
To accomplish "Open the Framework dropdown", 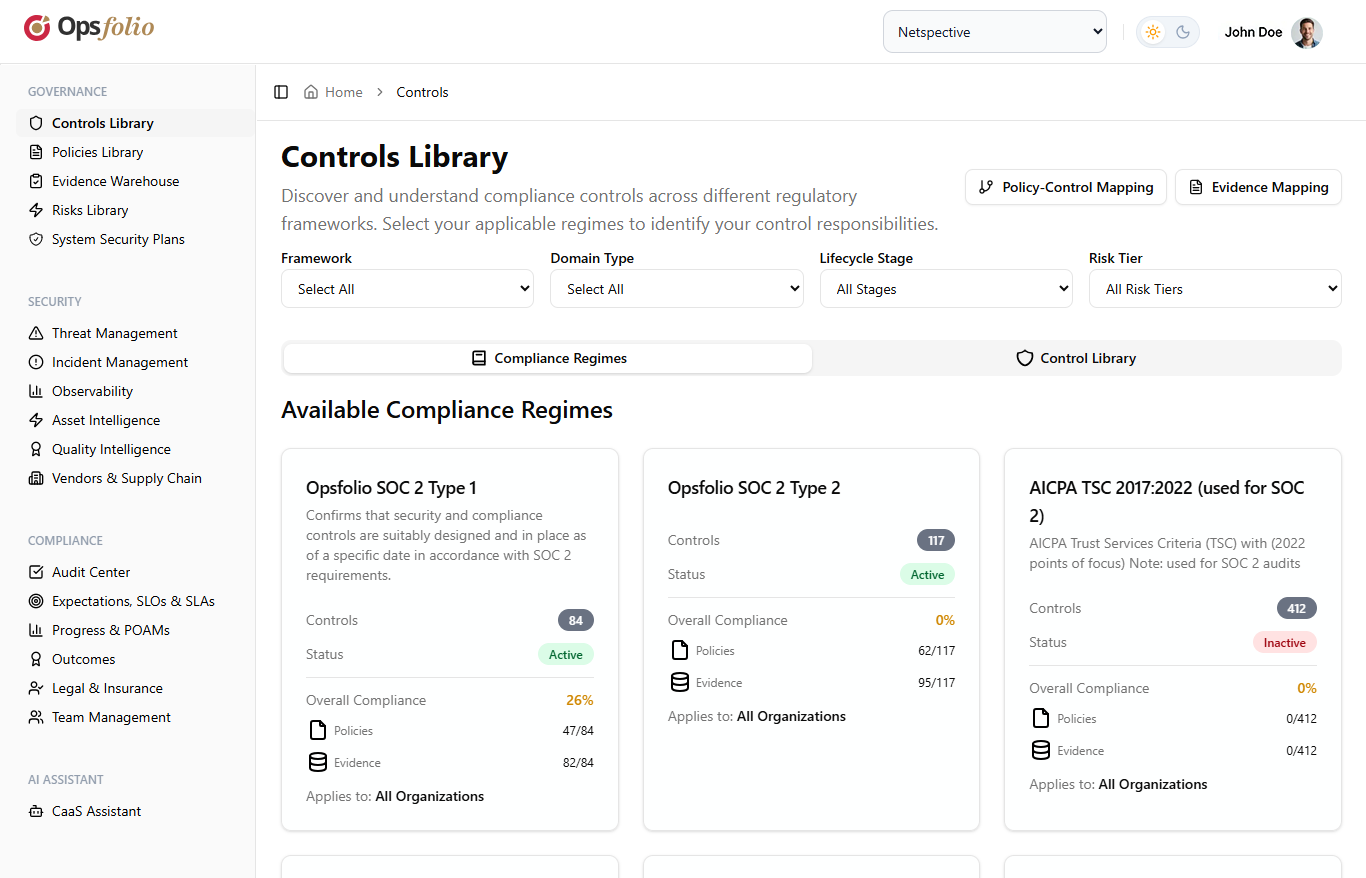I will [407, 288].
